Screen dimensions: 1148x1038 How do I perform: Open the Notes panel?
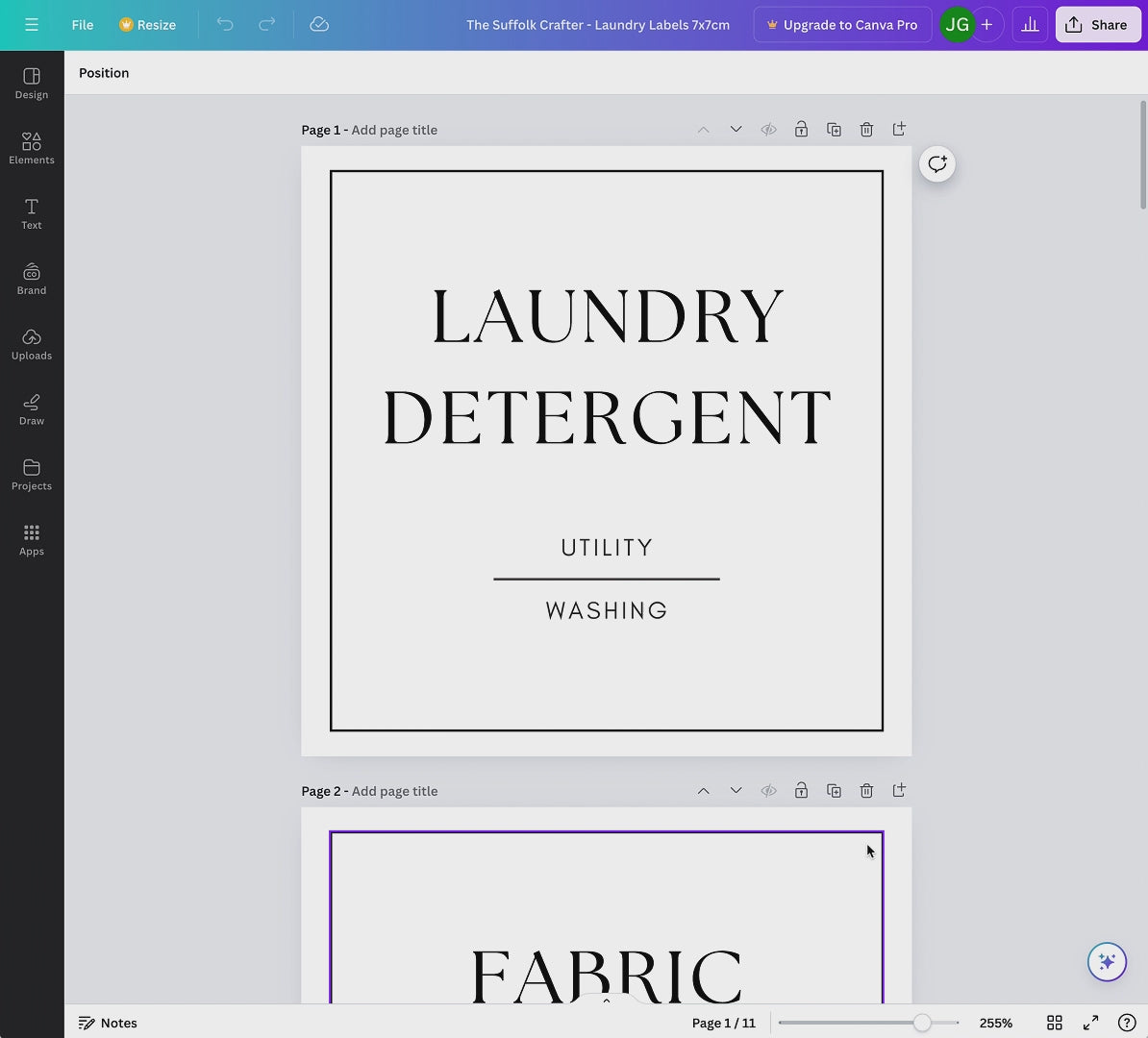click(108, 1023)
